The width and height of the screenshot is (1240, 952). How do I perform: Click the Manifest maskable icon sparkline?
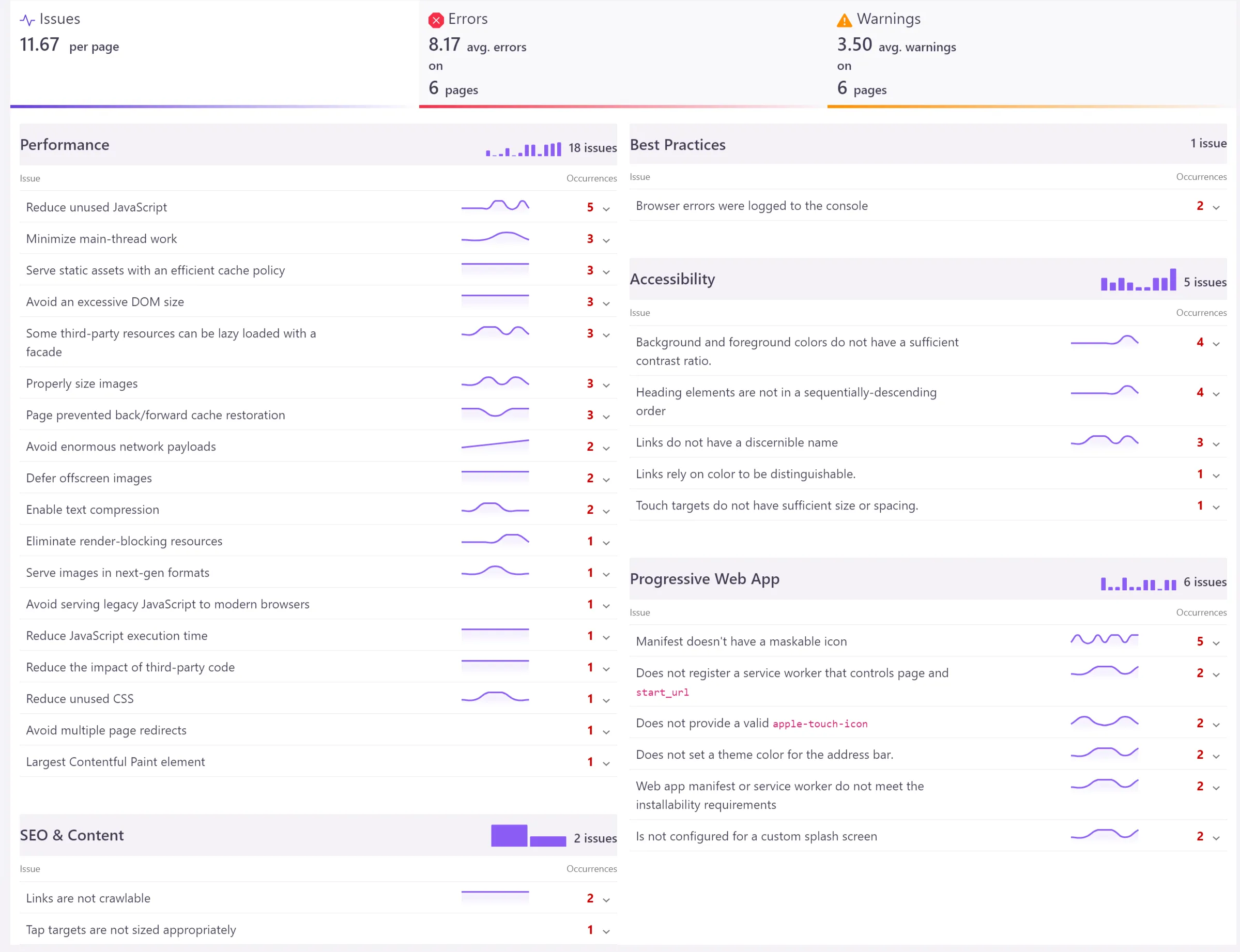(x=1104, y=640)
